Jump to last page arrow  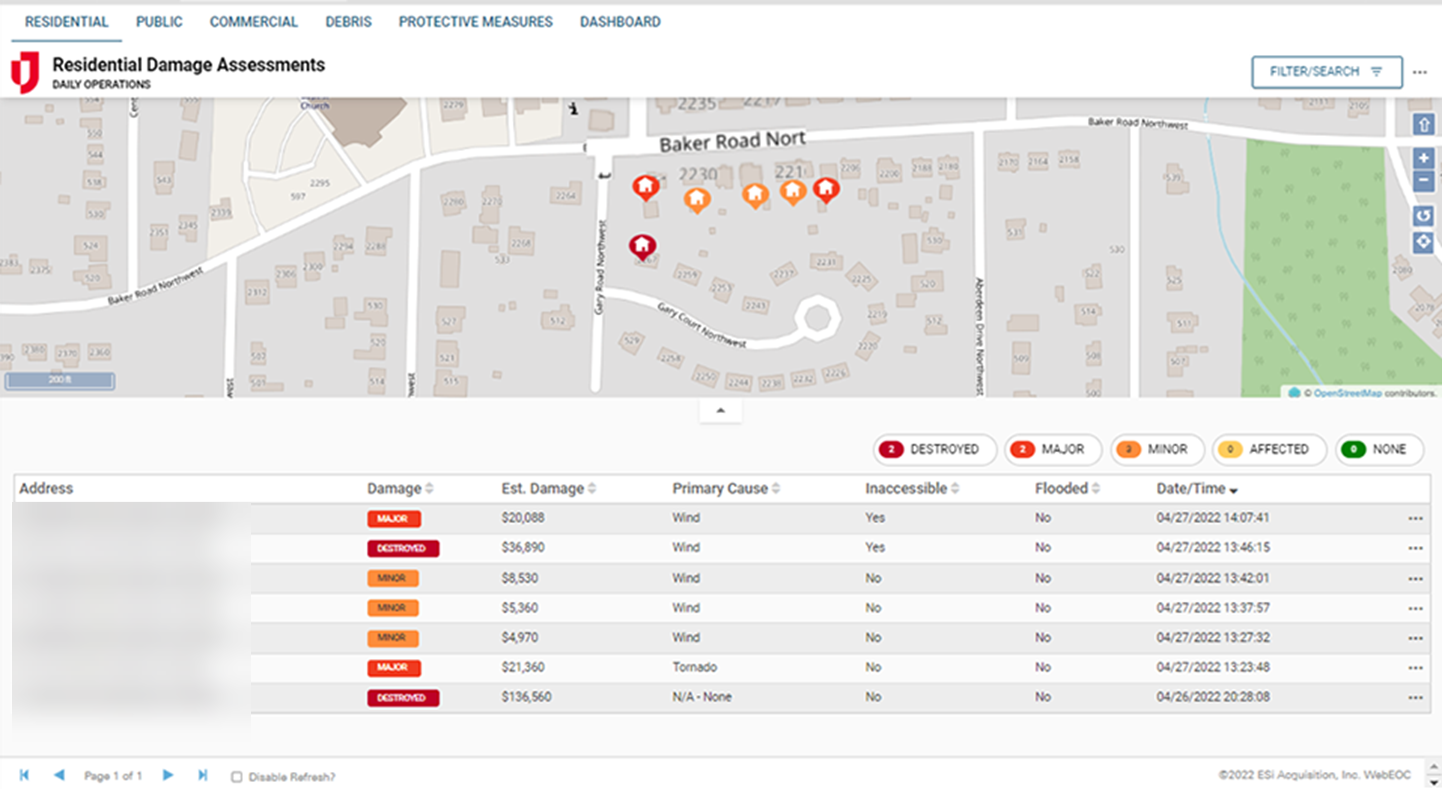click(x=203, y=776)
